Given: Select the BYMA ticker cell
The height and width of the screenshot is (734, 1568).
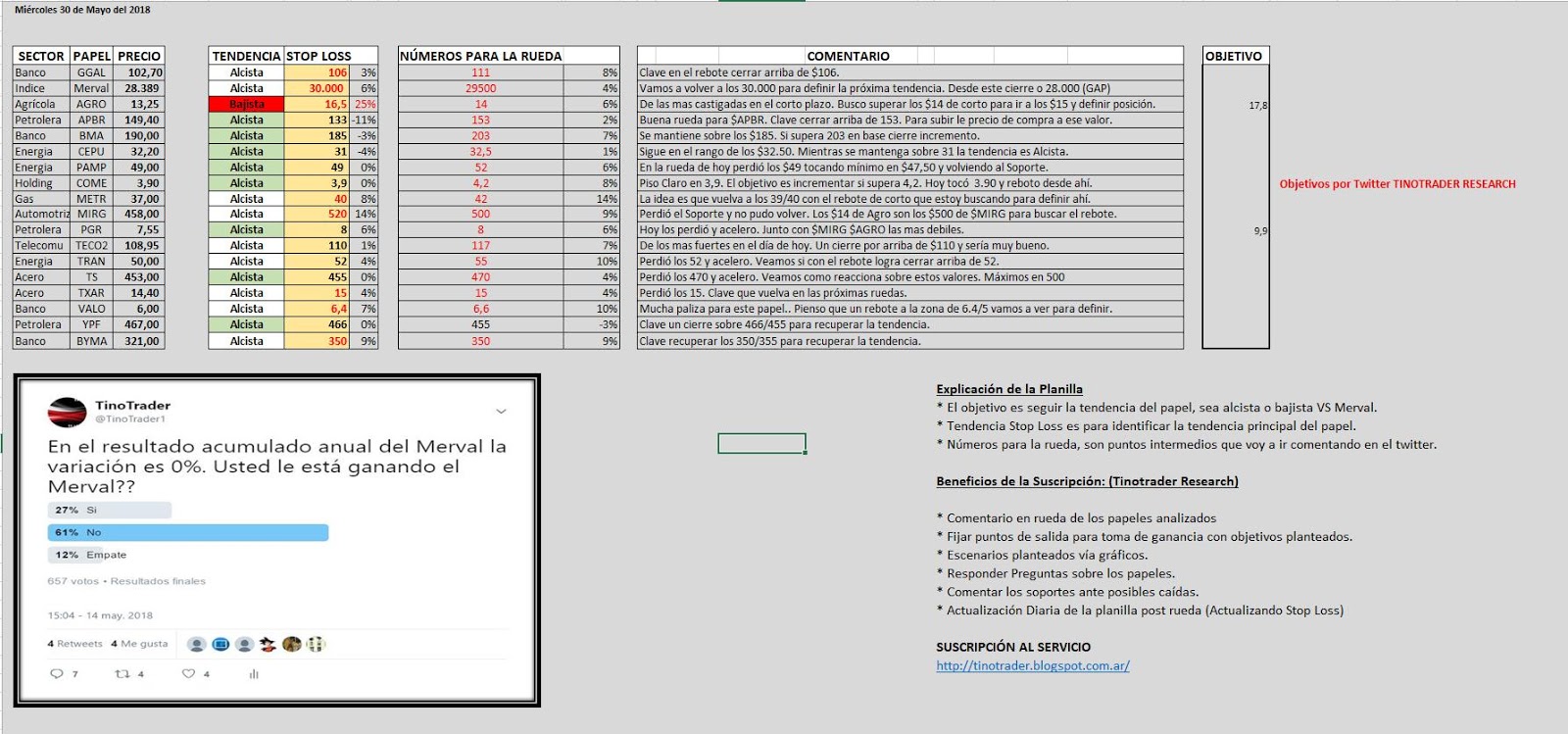Looking at the screenshot, I should click(91, 341).
